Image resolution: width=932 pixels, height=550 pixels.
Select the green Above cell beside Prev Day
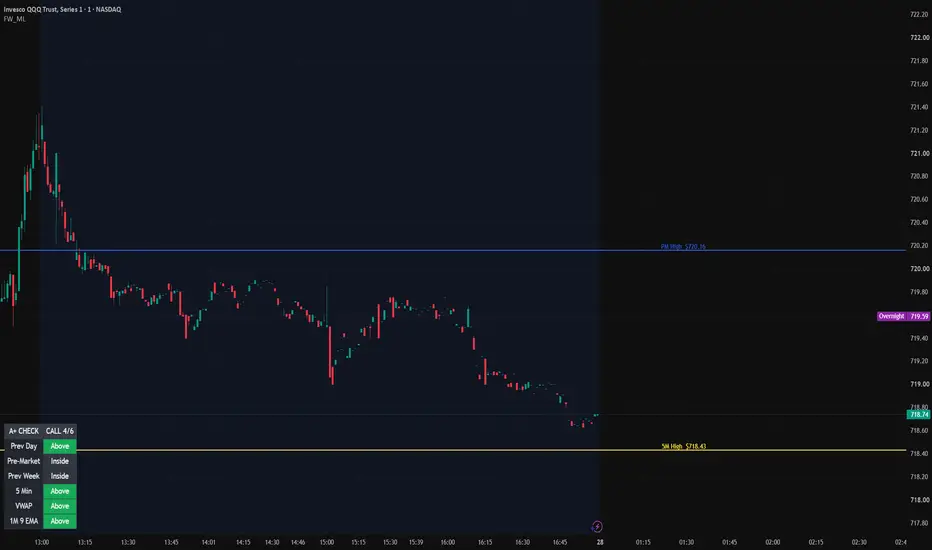click(59, 446)
